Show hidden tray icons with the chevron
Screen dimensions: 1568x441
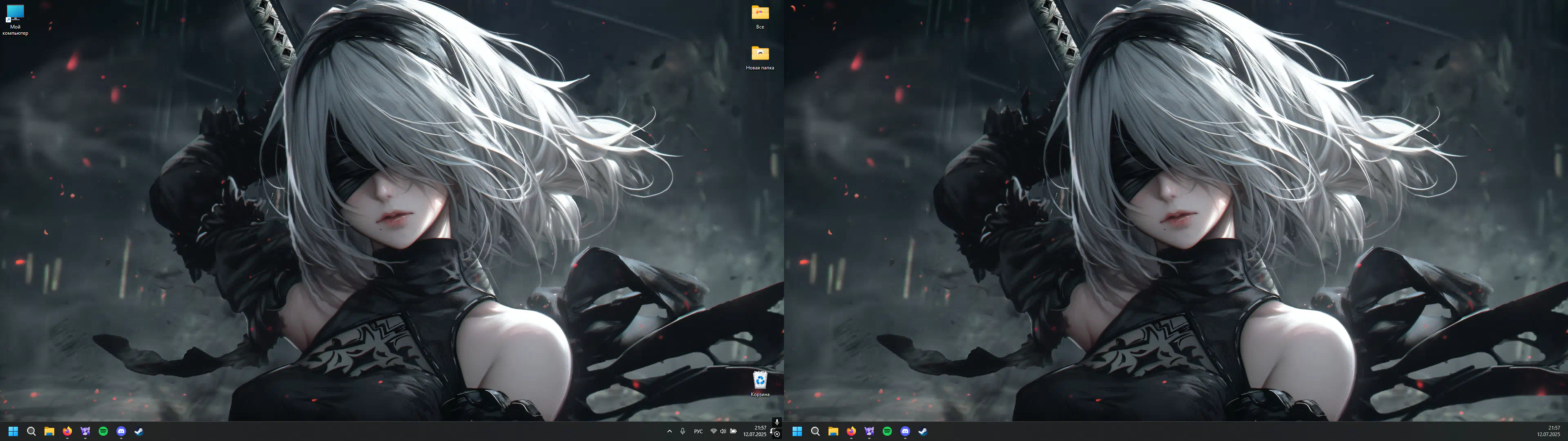[670, 431]
